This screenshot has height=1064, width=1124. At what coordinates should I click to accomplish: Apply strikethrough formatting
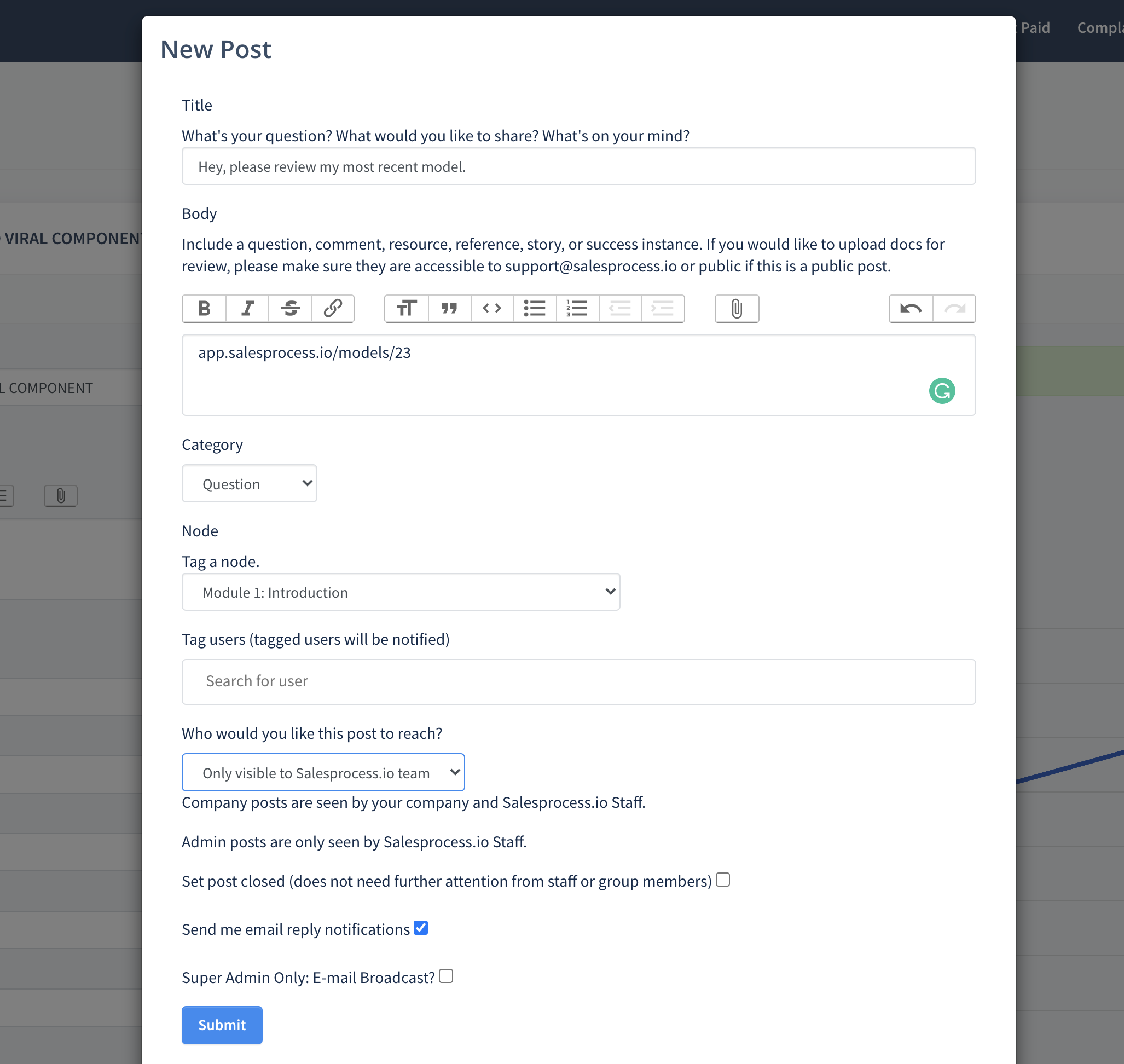pyautogui.click(x=291, y=309)
